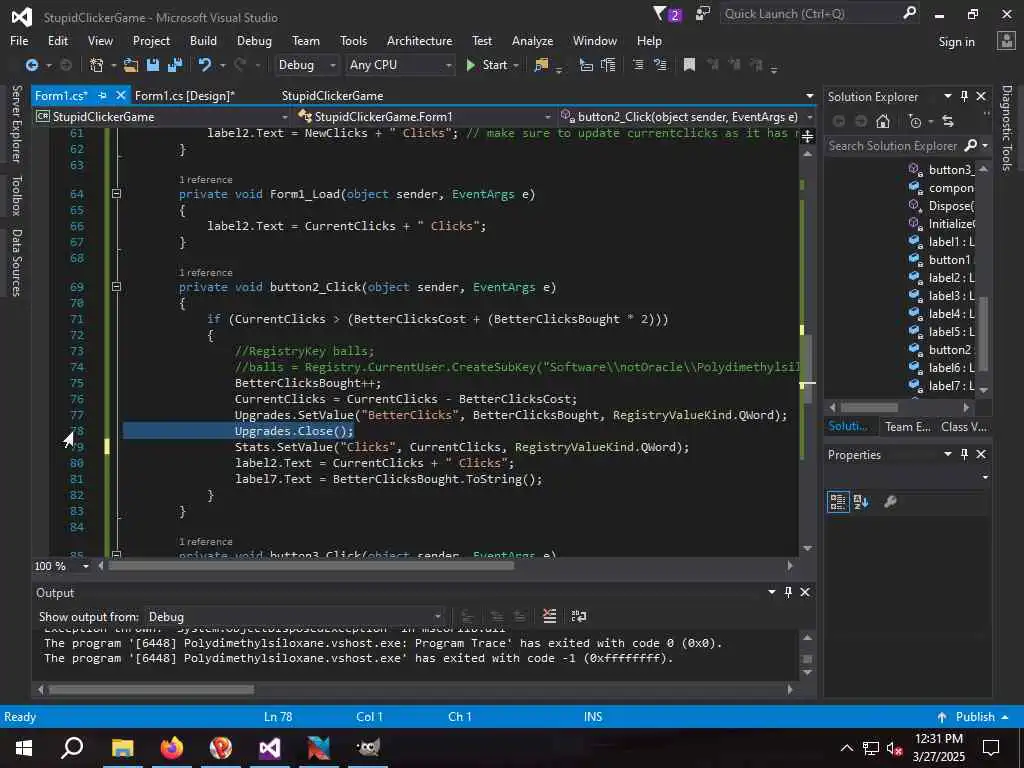Switch to the Team Explorer tab
The image size is (1024, 768).
click(x=907, y=427)
